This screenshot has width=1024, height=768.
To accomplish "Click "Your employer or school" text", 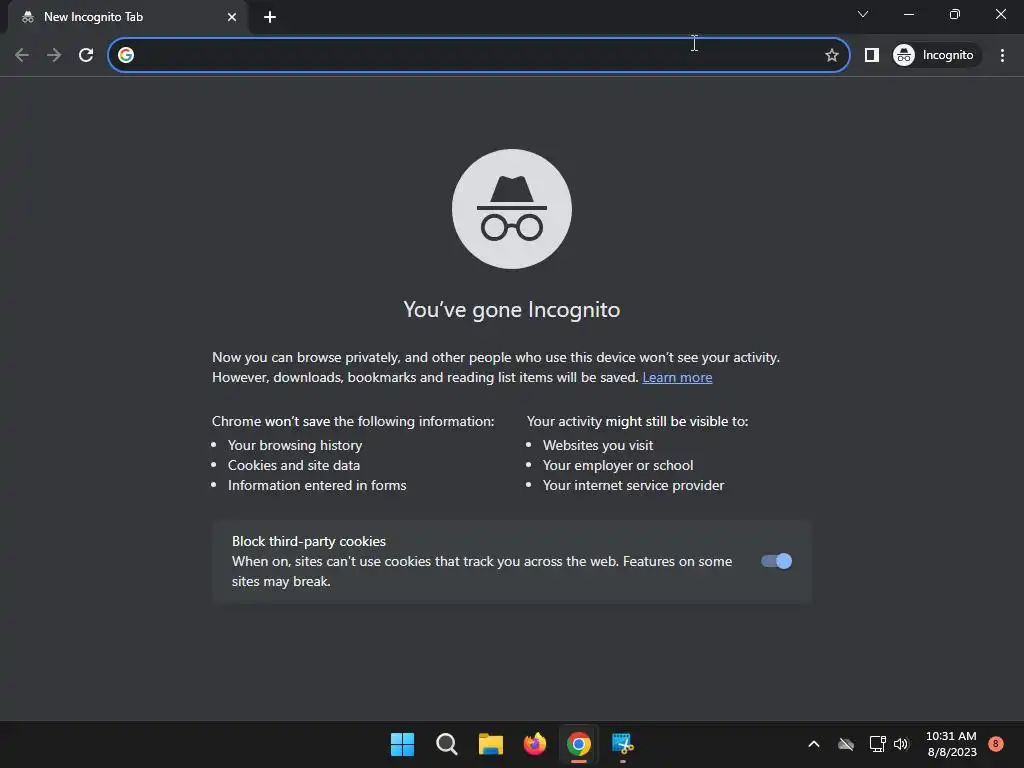I will [618, 466].
